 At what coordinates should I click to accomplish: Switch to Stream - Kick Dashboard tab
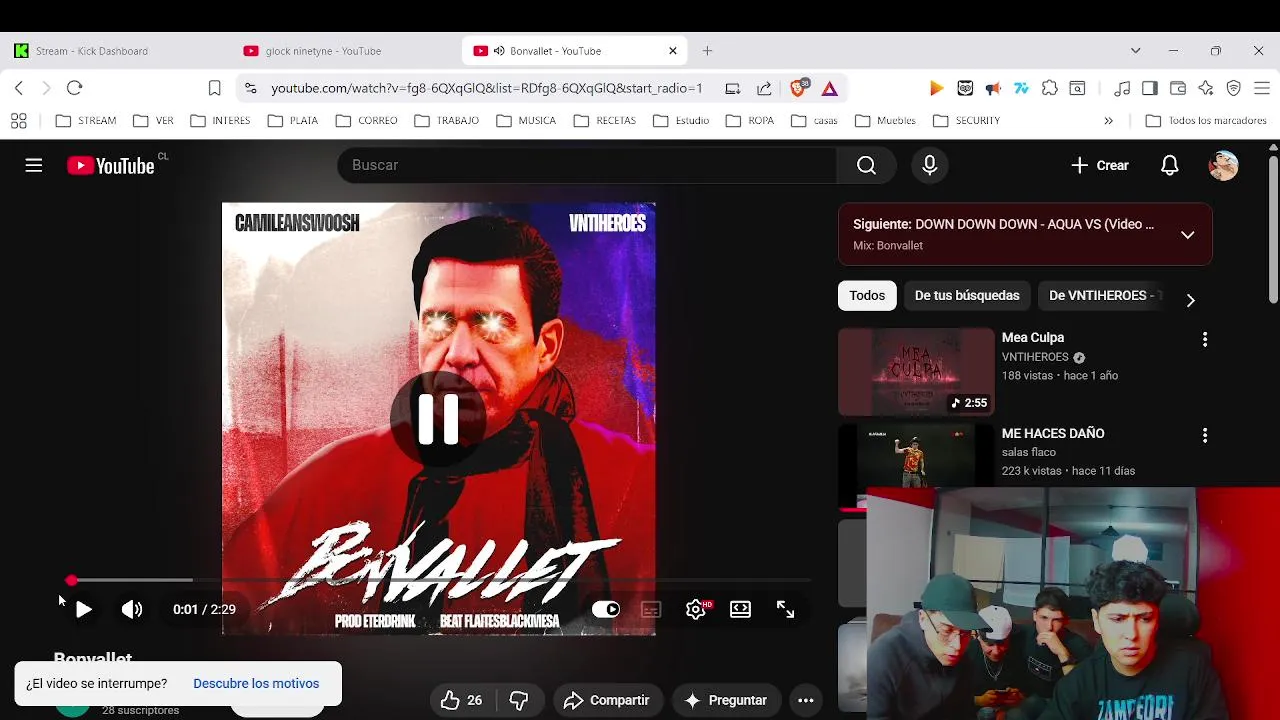pos(115,51)
